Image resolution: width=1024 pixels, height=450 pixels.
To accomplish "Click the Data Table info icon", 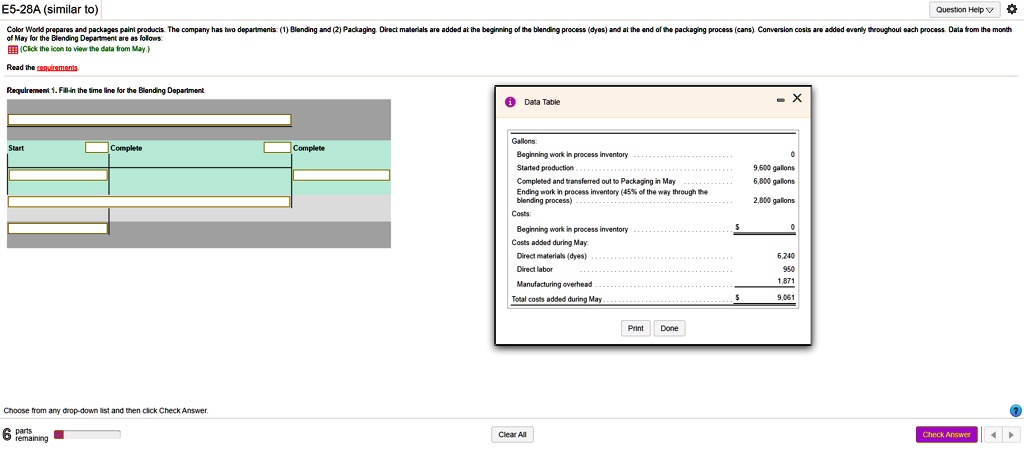I will pos(510,102).
